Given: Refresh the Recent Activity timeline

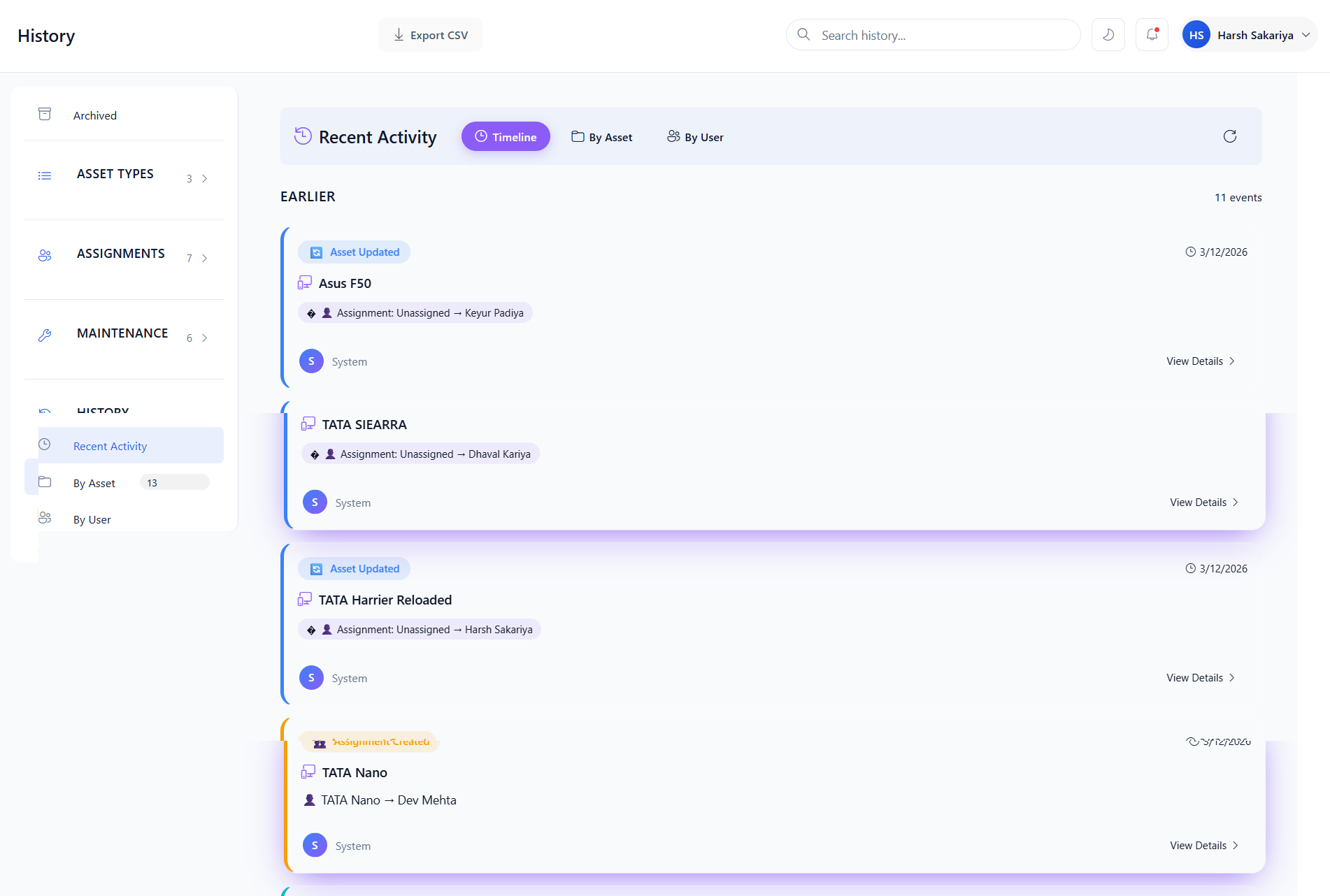Looking at the screenshot, I should click(1231, 136).
